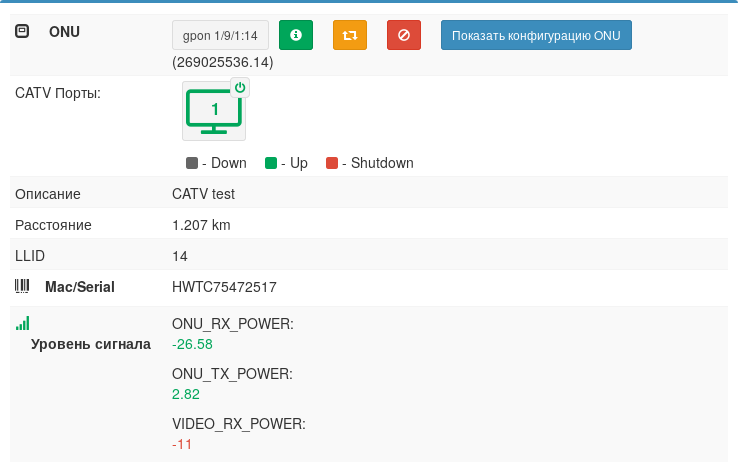738x462 pixels.
Task: Click the distance value 1.207 km
Action: tap(201, 225)
